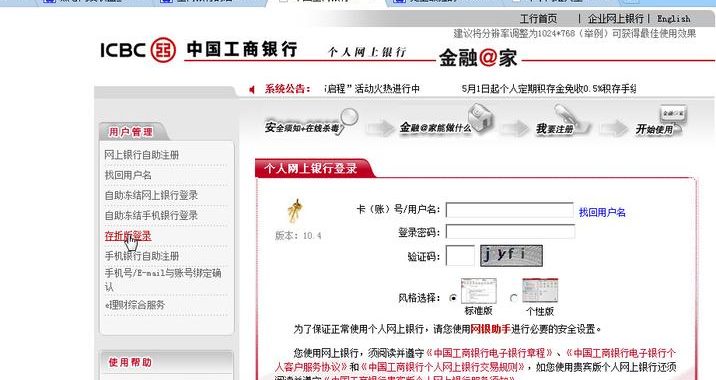Click the 个性版 style thumbnail

540,290
